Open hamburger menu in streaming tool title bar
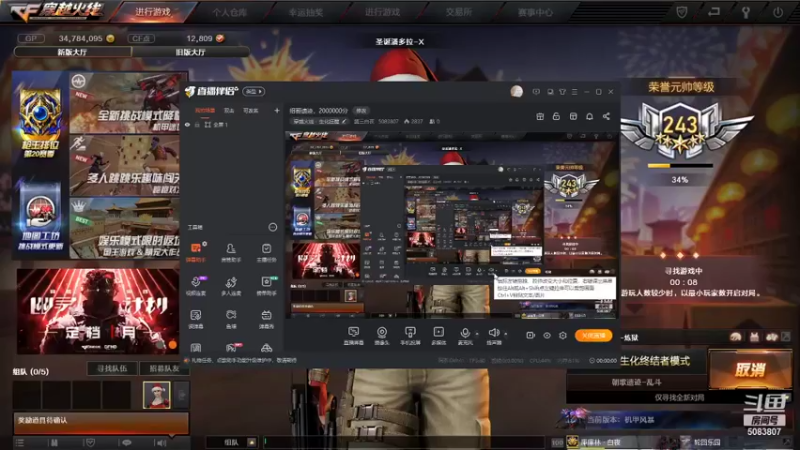Image resolution: width=800 pixels, height=450 pixels. [574, 92]
